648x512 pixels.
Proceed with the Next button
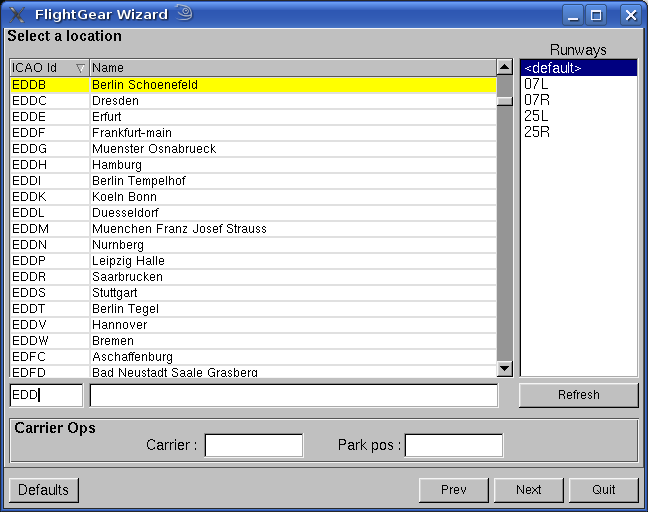[529, 490]
